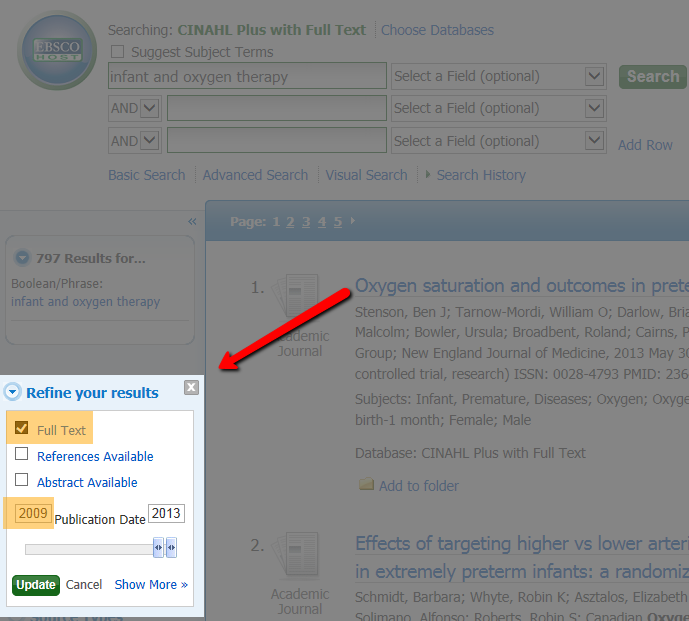This screenshot has height=621, width=689.
Task: Click infant and oxygen therapy query link
Action: click(85, 301)
